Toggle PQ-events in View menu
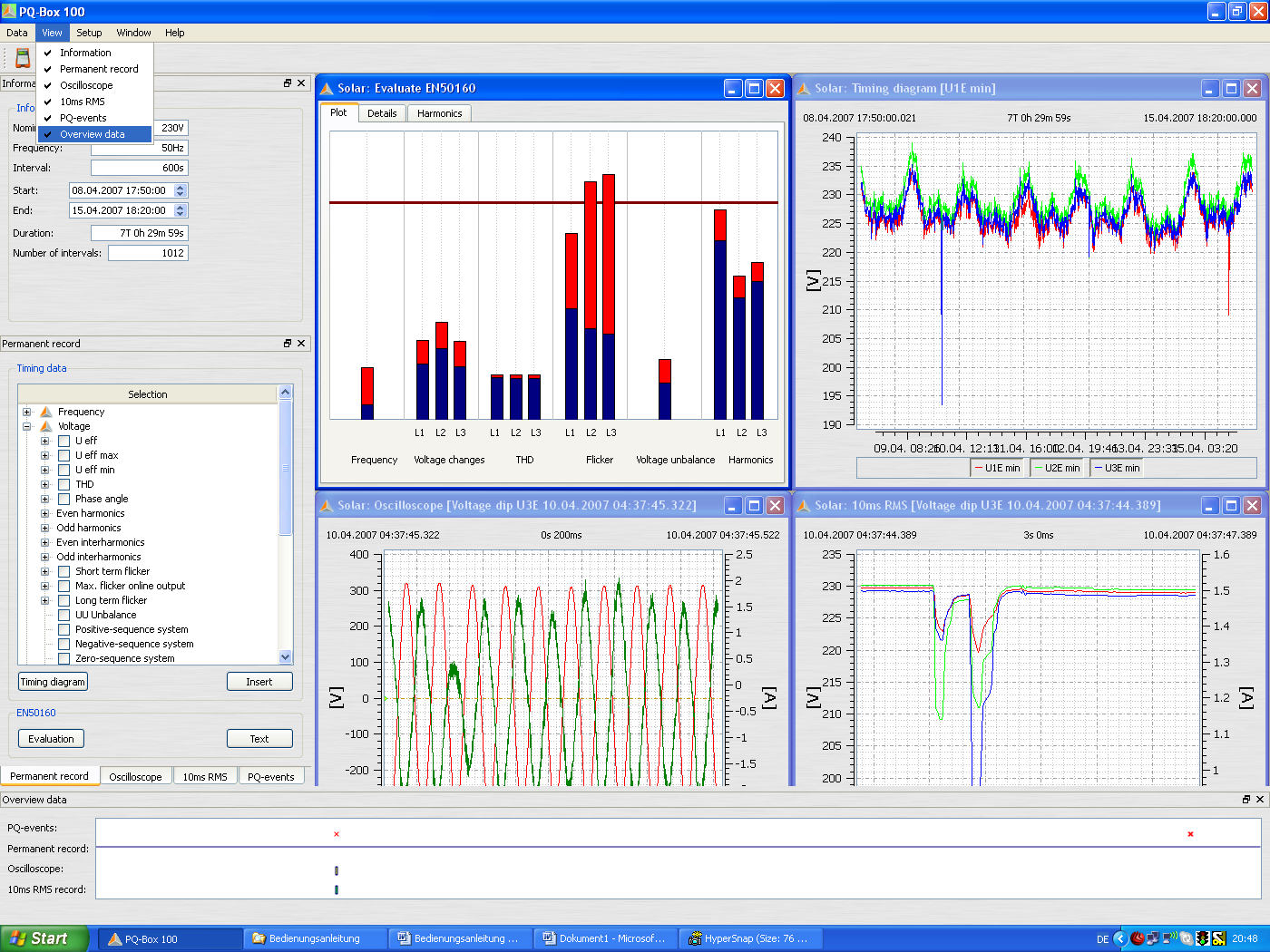Screen dimensions: 1270x952 coord(94,118)
